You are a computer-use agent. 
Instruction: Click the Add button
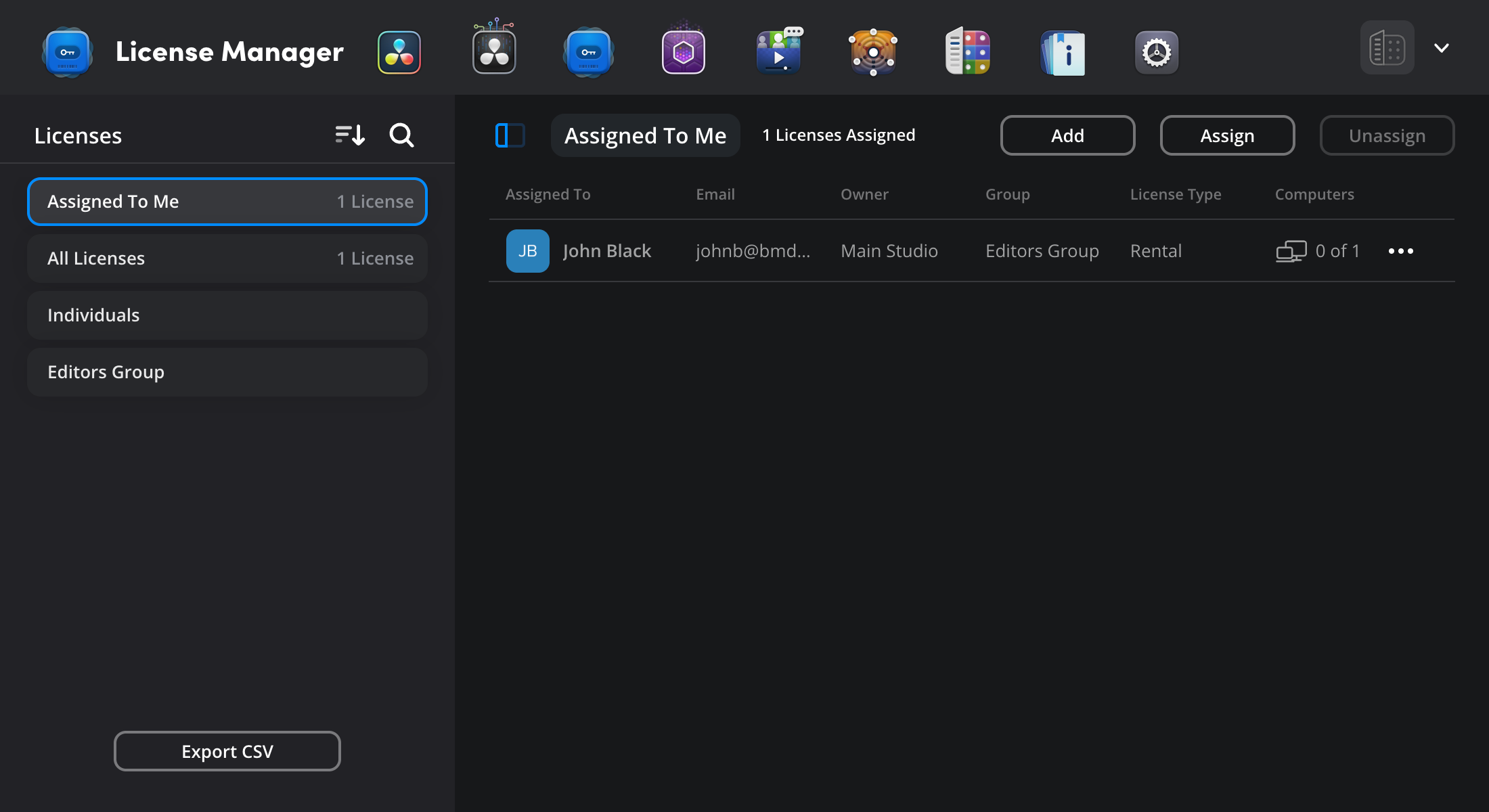point(1067,135)
